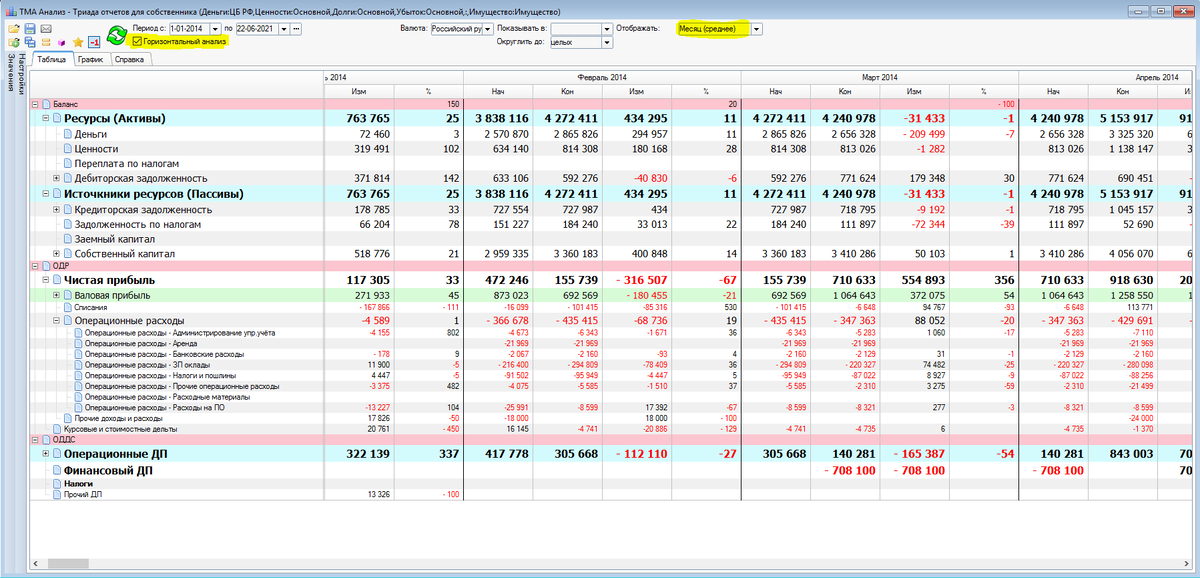1200x578 pixels.
Task: Open report via the yellow folder icon
Action: 14,29
